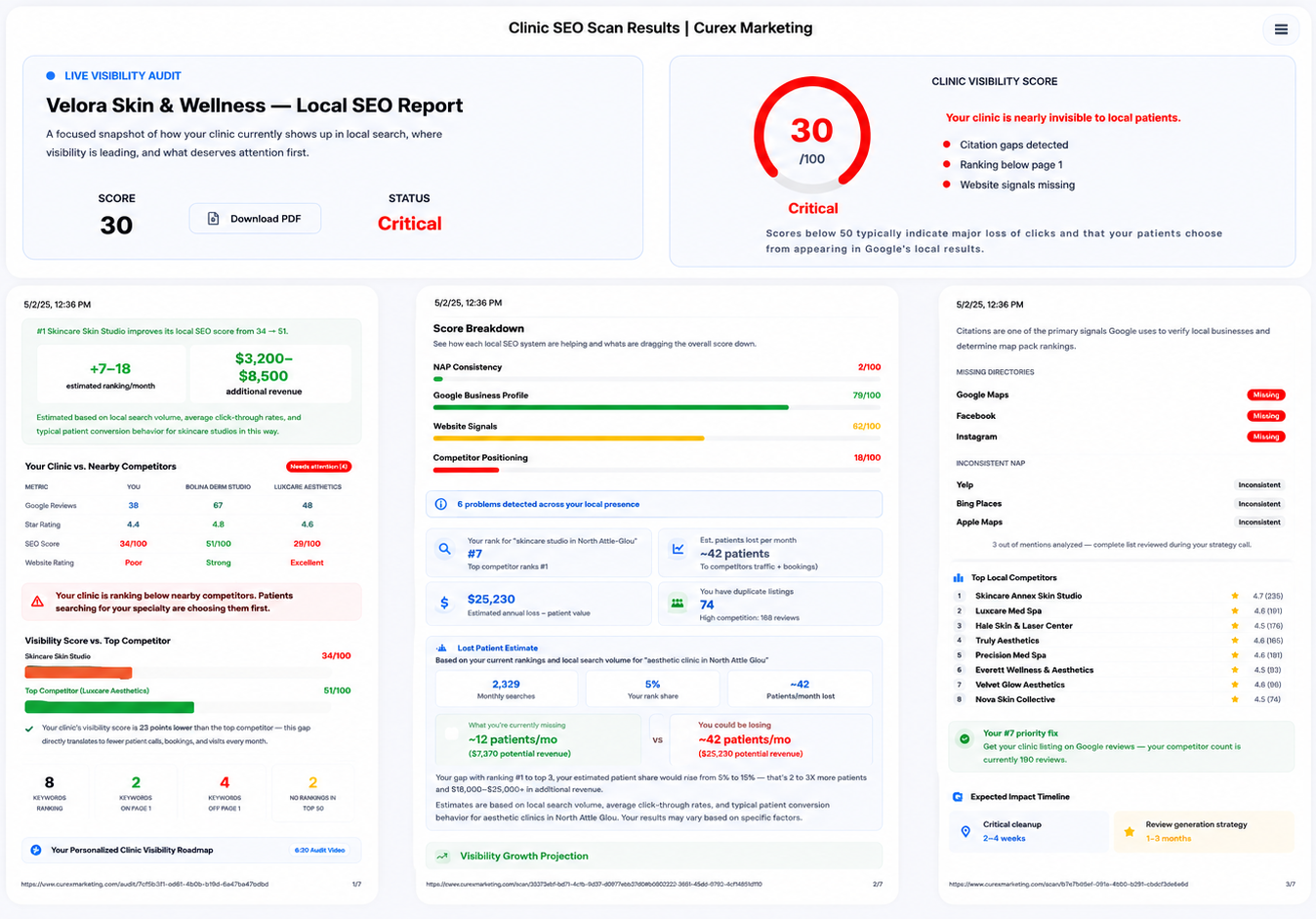Image resolution: width=1316 pixels, height=919 pixels.
Task: Open the page 3 scan URL link
Action: [1069, 884]
